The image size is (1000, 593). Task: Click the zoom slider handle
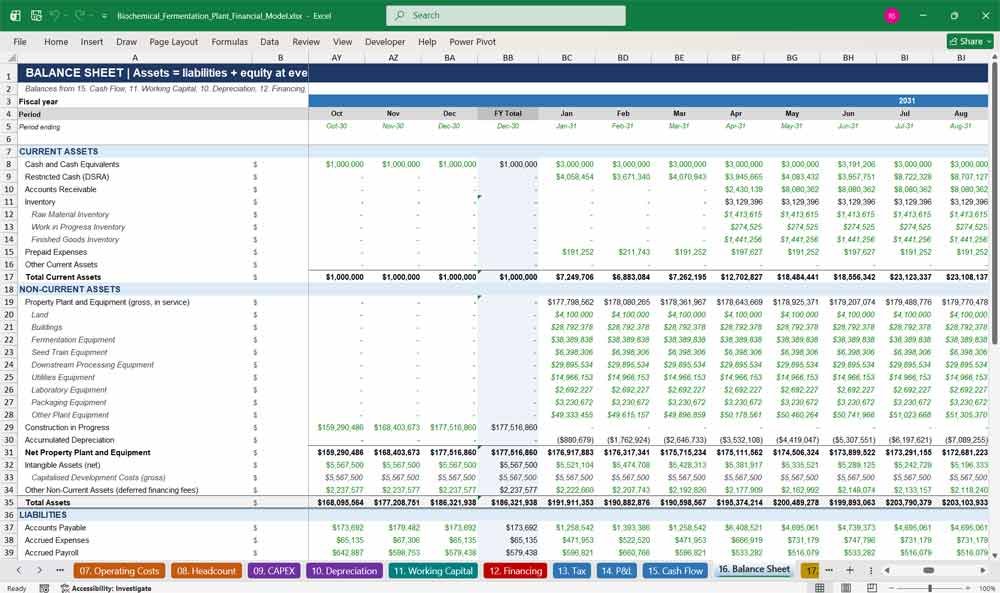[930, 587]
